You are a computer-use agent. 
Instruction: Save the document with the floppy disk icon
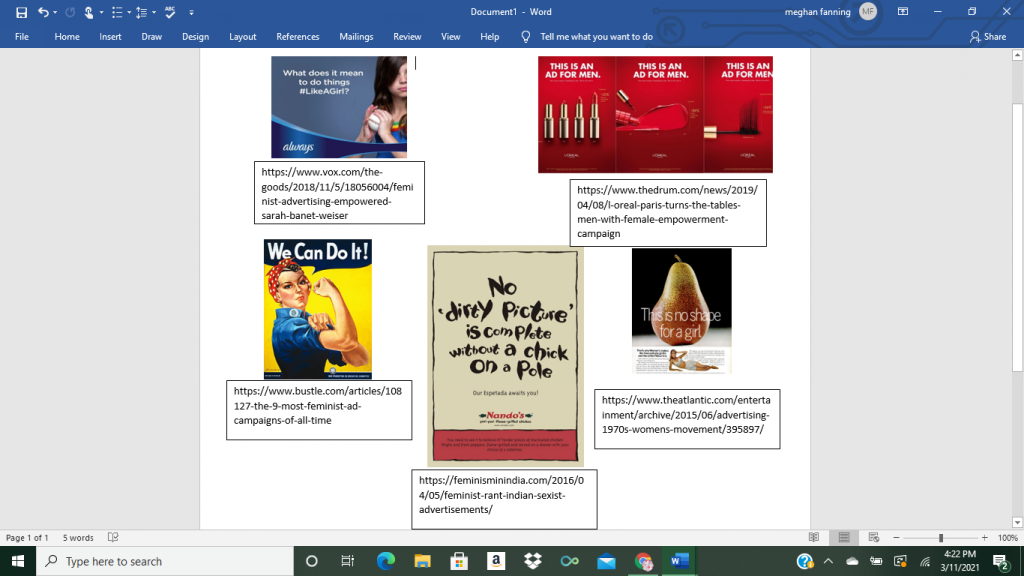[x=21, y=12]
